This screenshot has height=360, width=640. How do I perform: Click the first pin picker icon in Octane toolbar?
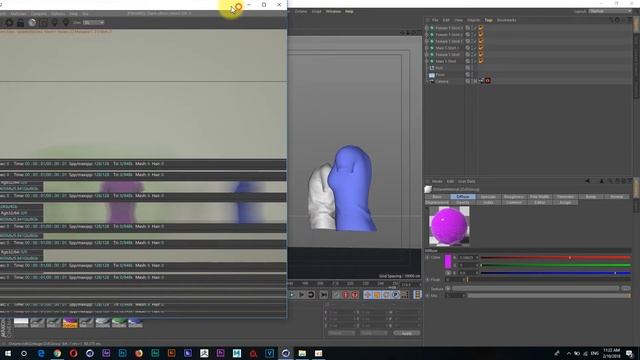tap(54, 23)
